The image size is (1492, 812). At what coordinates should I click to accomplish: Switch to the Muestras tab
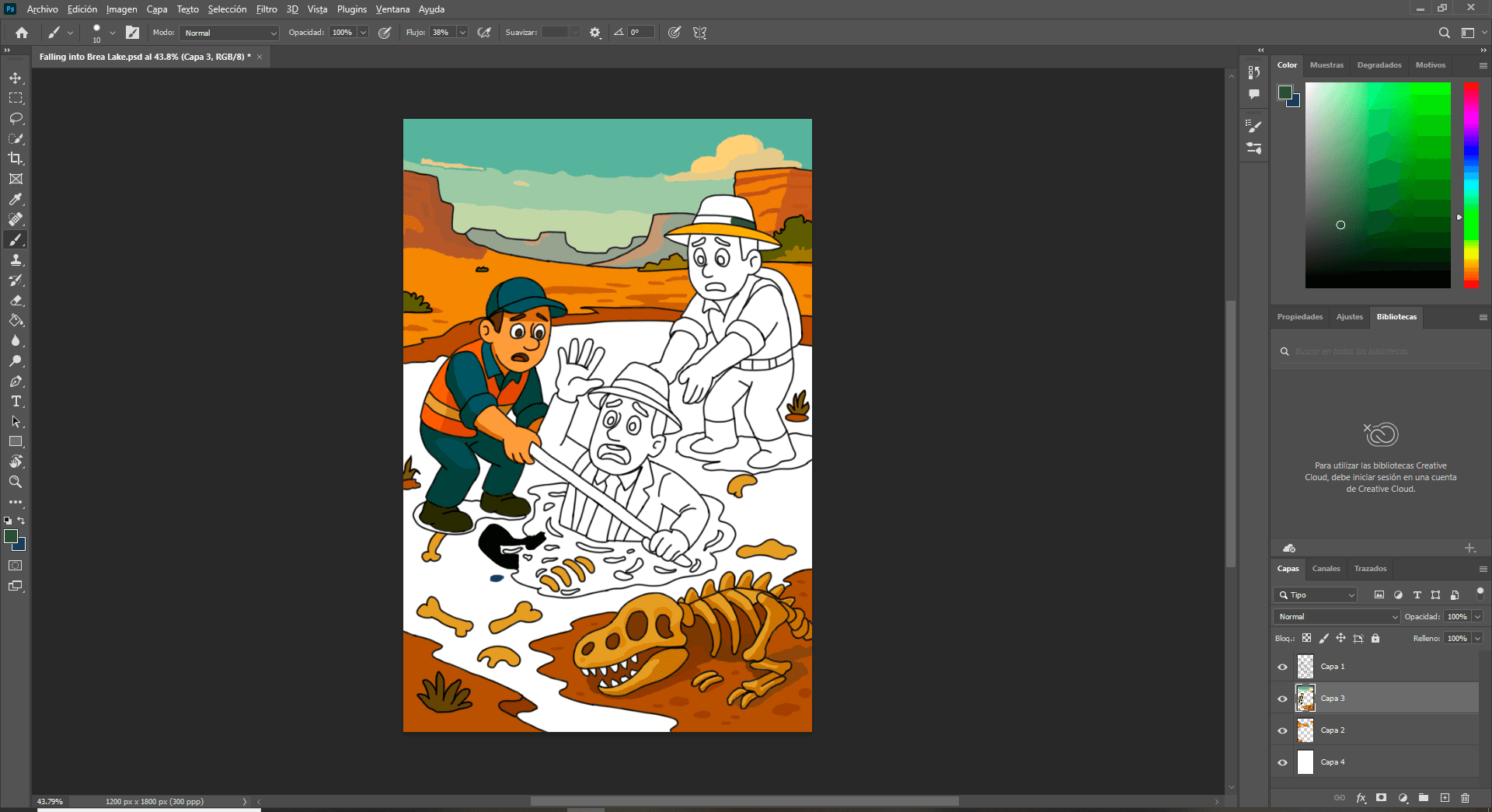[1326, 65]
